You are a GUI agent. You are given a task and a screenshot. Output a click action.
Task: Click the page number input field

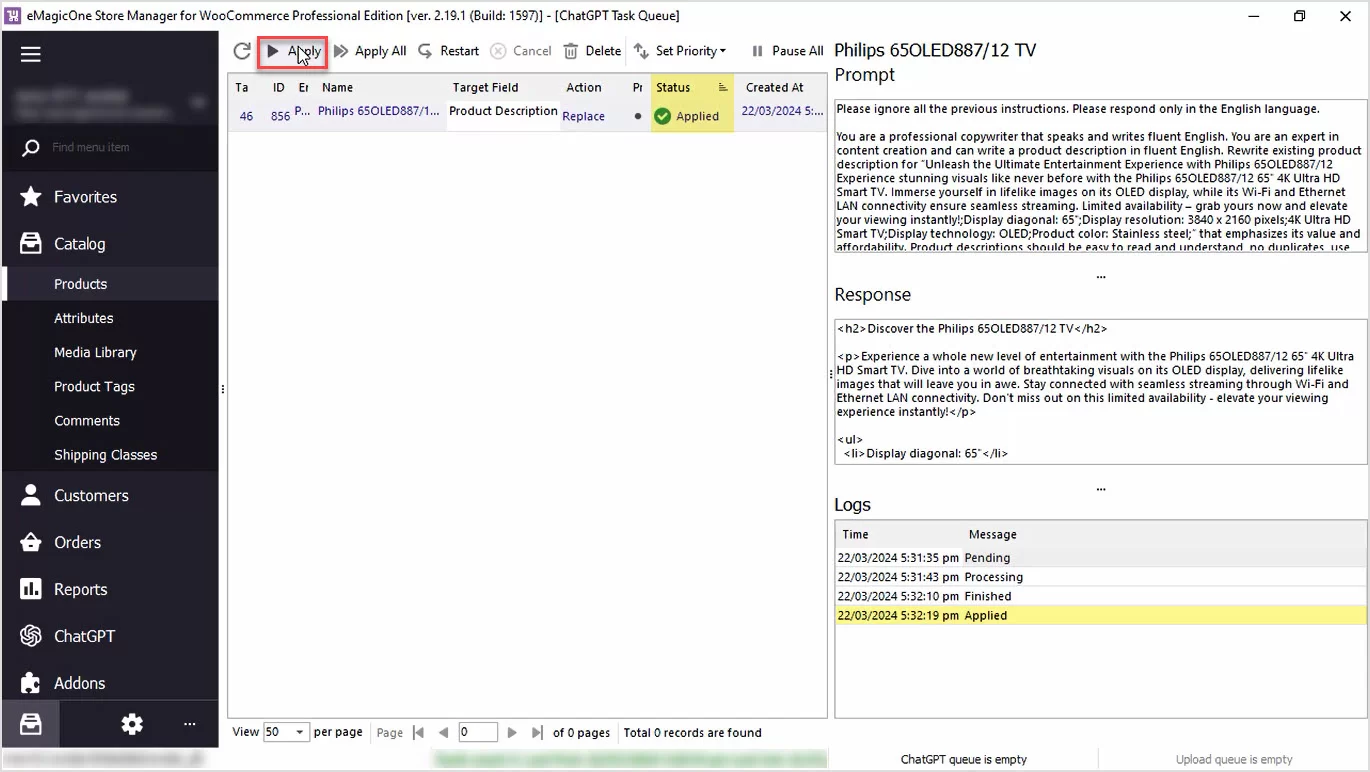point(477,733)
